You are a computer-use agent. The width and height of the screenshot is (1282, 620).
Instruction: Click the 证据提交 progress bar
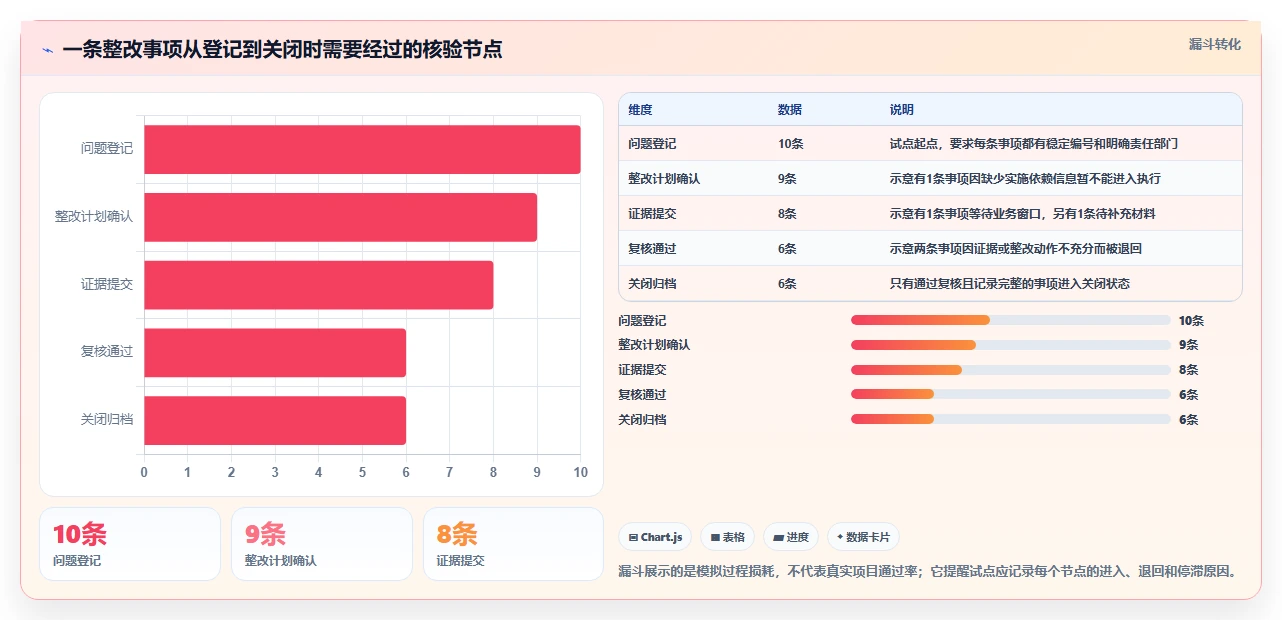tap(1010, 370)
